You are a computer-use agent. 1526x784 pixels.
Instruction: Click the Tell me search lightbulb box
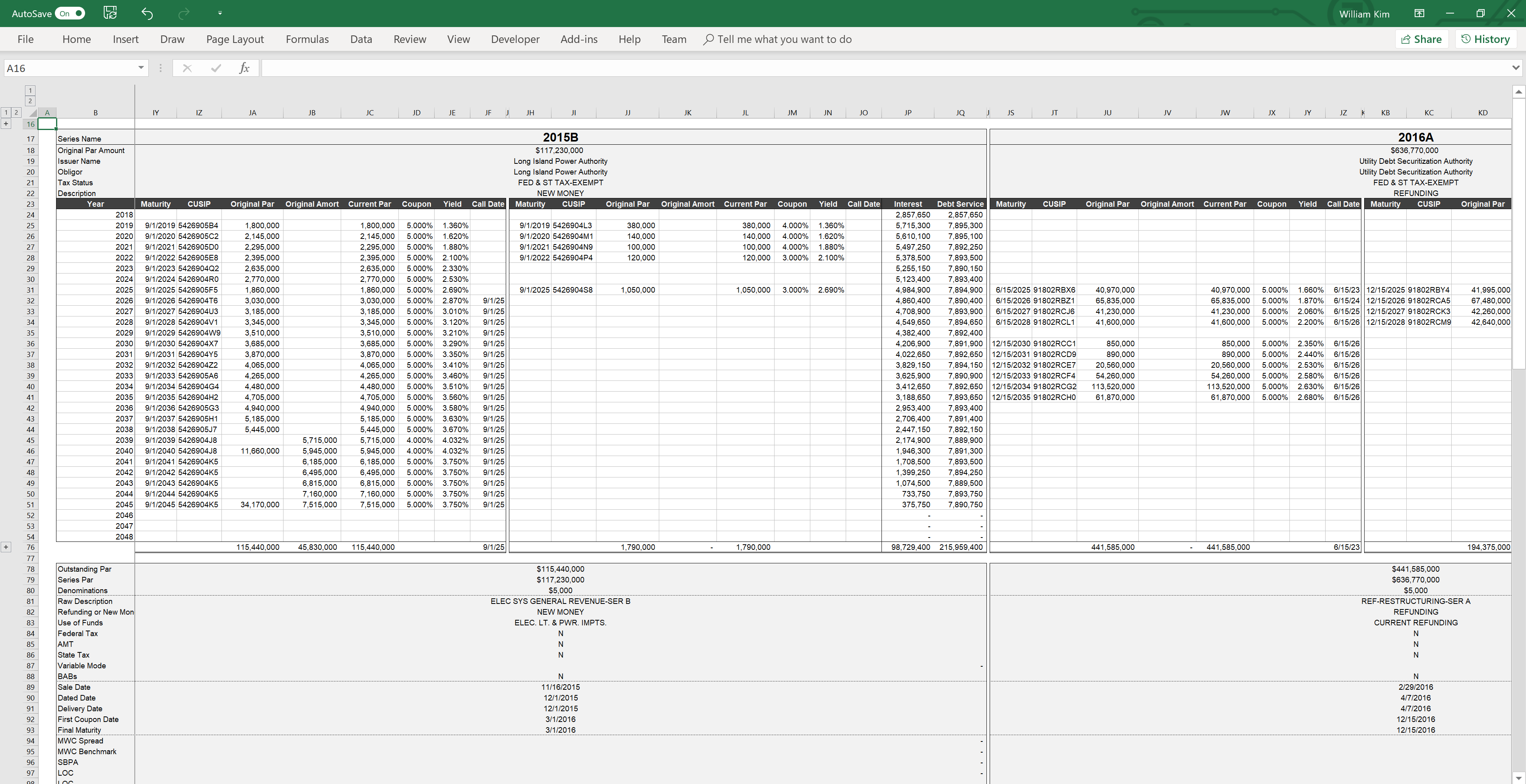778,39
